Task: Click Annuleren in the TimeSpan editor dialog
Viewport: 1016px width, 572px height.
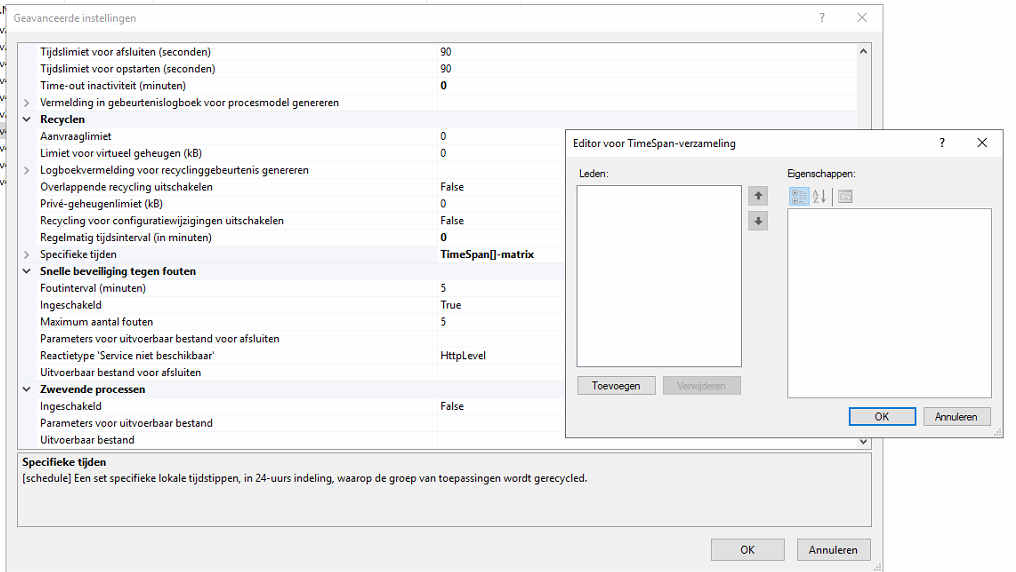Action: click(956, 416)
